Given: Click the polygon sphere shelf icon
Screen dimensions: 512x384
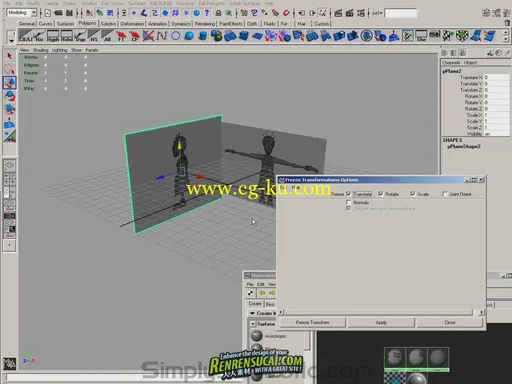Looking at the screenshot, I should (189, 35).
